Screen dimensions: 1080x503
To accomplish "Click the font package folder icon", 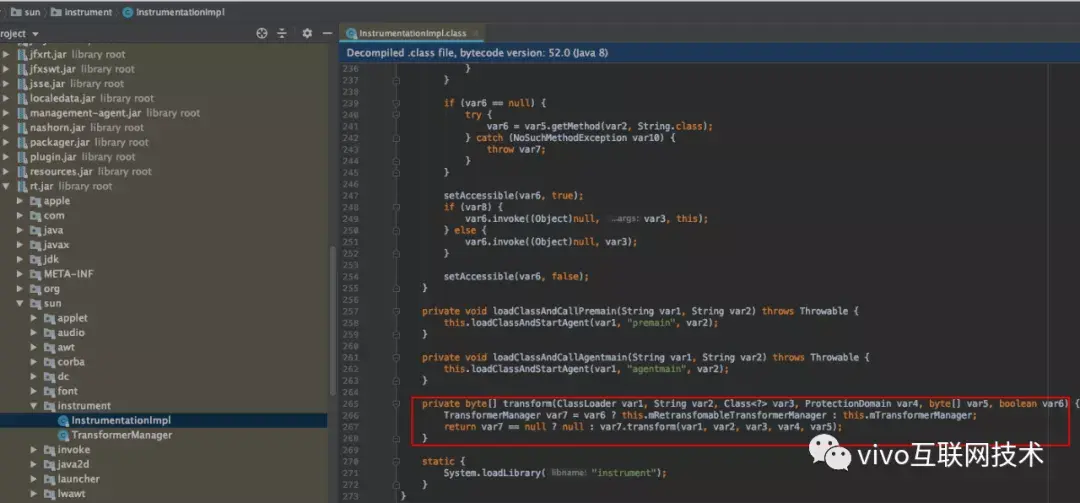I will click(49, 391).
